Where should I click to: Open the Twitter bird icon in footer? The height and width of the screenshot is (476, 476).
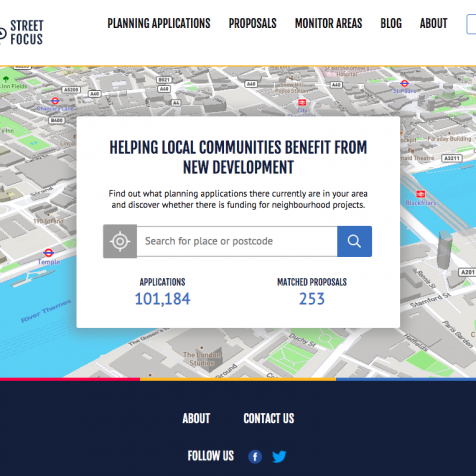pyautogui.click(x=279, y=456)
